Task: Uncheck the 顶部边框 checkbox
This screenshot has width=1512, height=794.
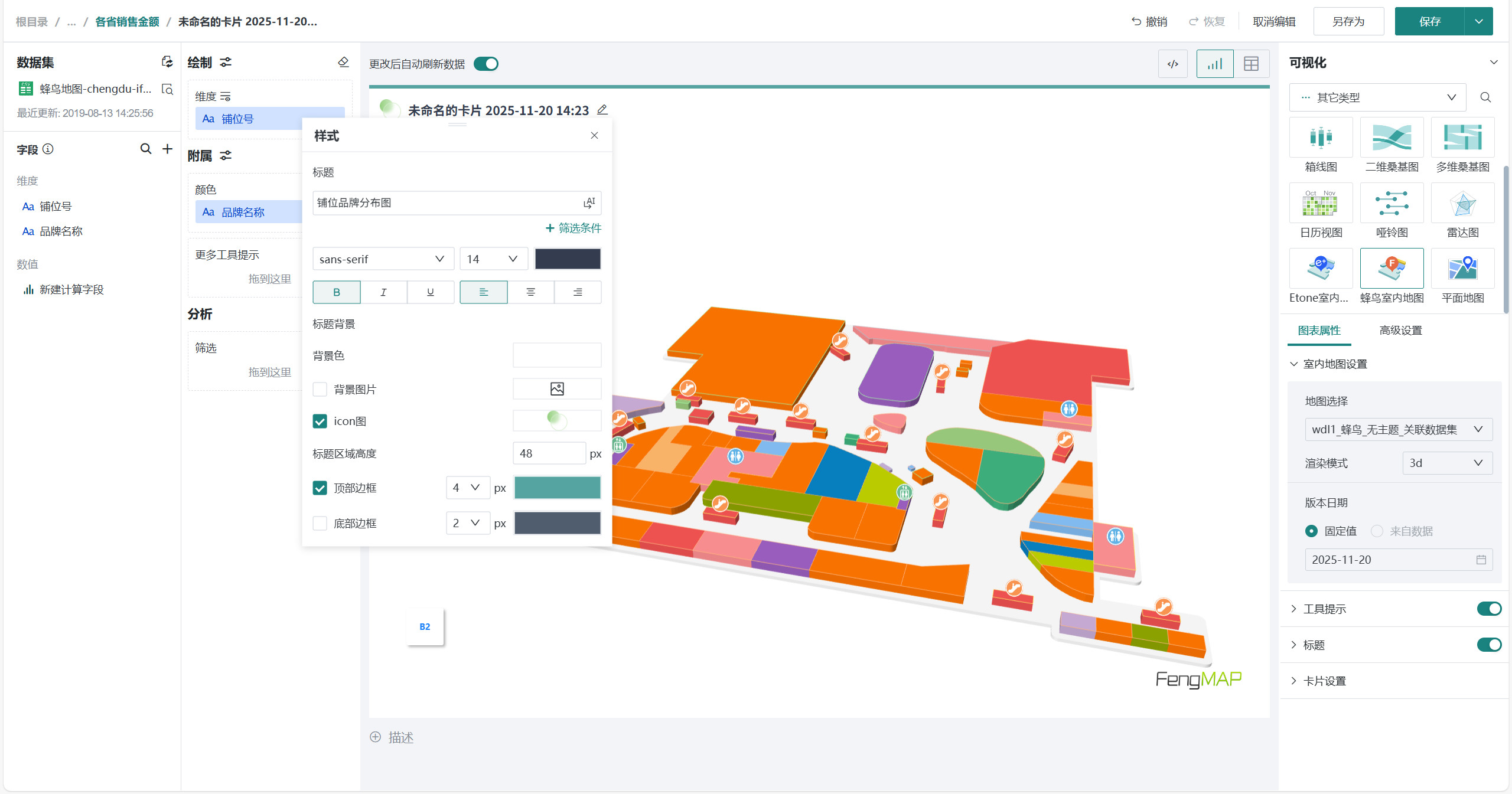Action: 320,488
